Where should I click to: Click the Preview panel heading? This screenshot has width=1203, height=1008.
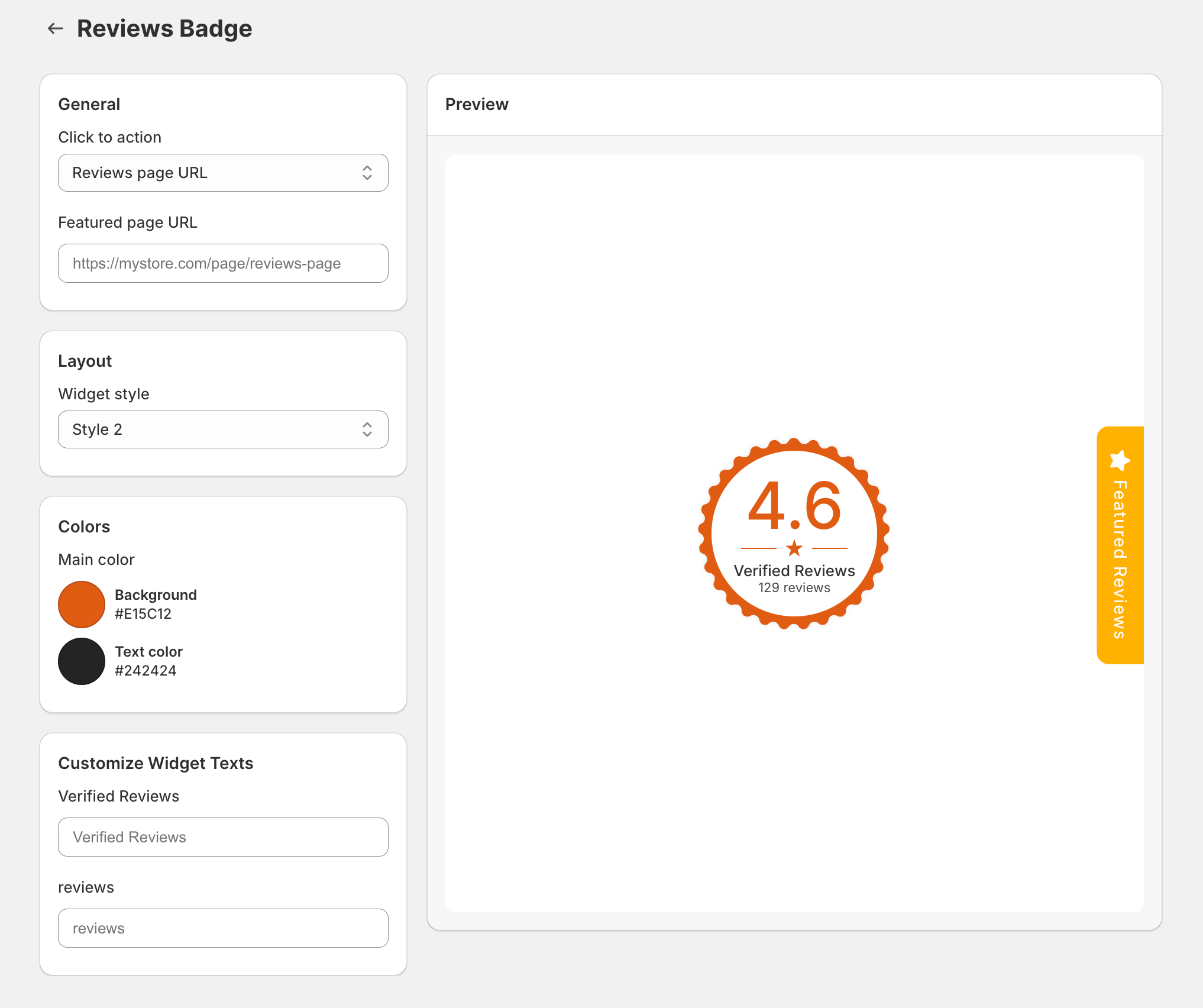[x=477, y=104]
